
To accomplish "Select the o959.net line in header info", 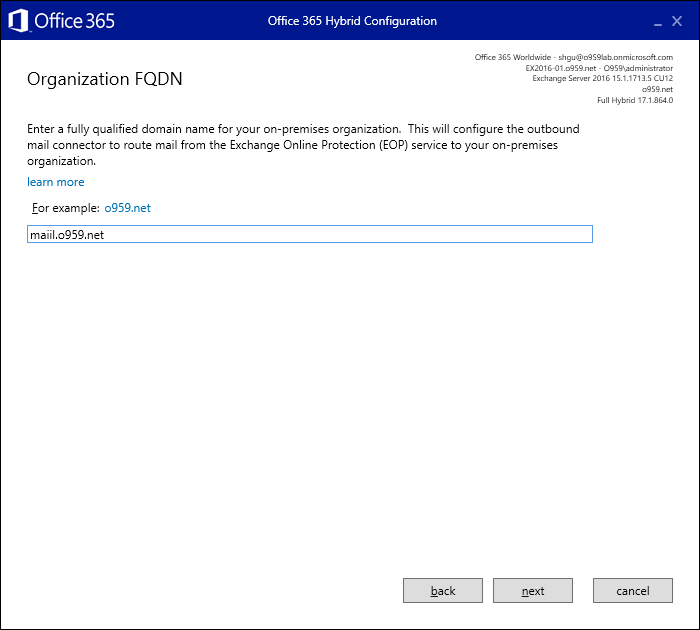I will (657, 89).
